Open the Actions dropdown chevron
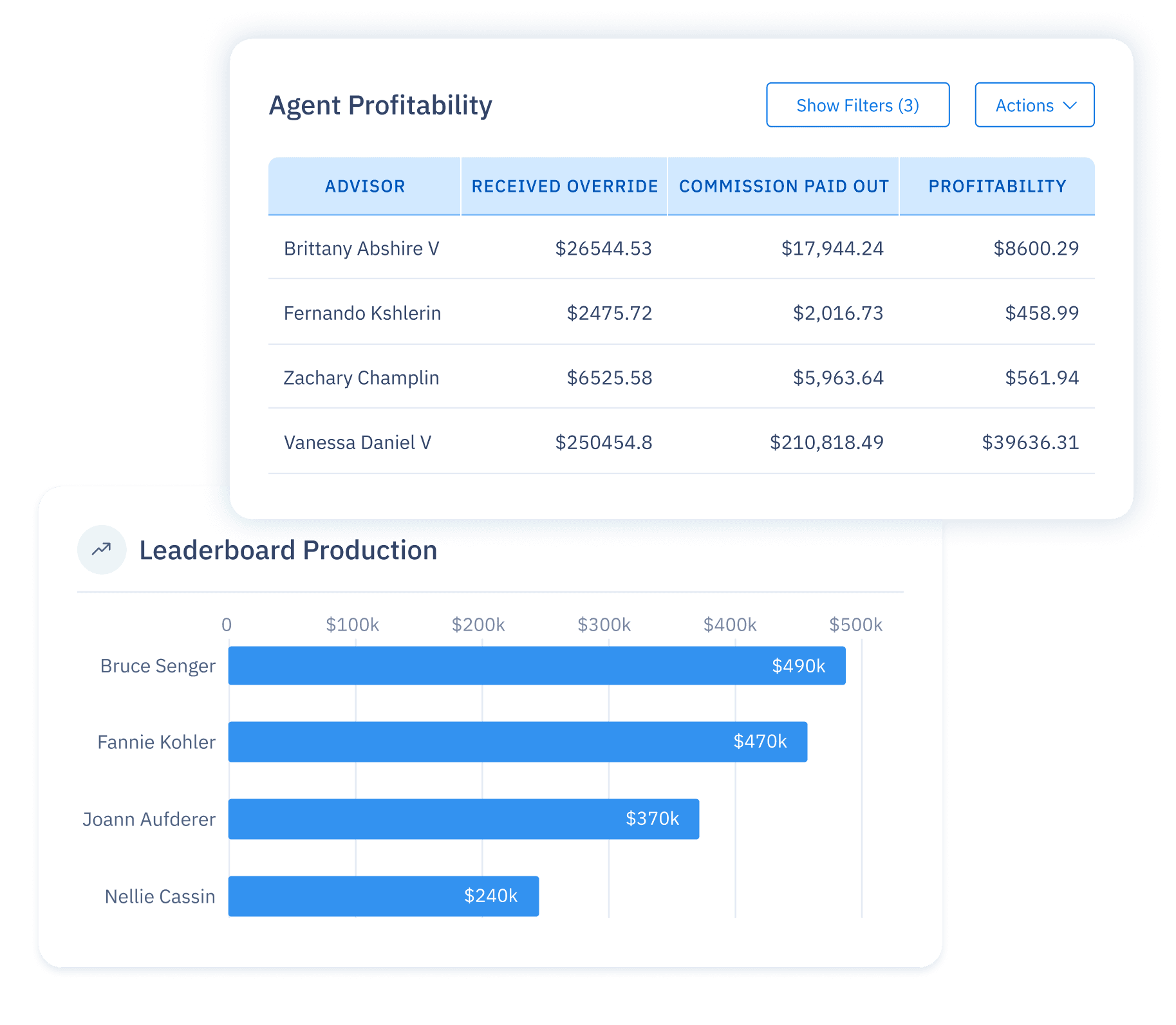Image resolution: width=1176 pixels, height=1025 pixels. 1070,105
